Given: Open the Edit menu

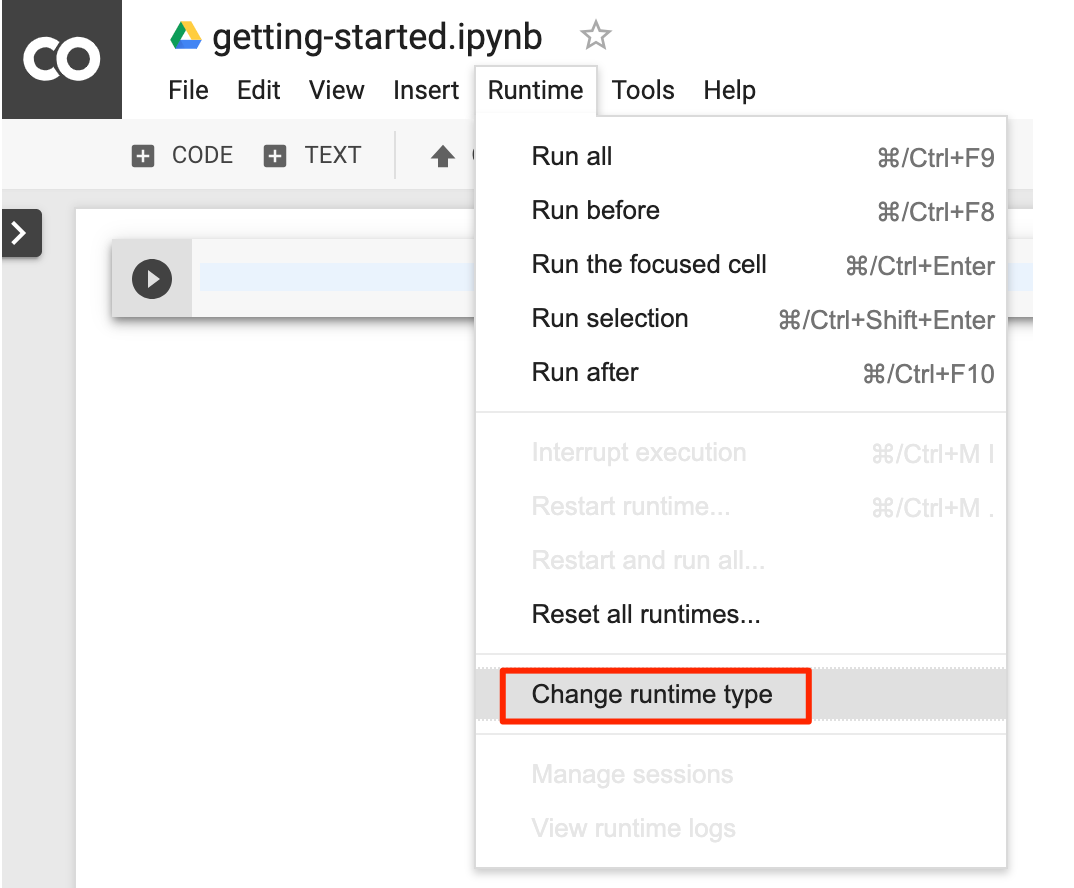Looking at the screenshot, I should coord(258,90).
